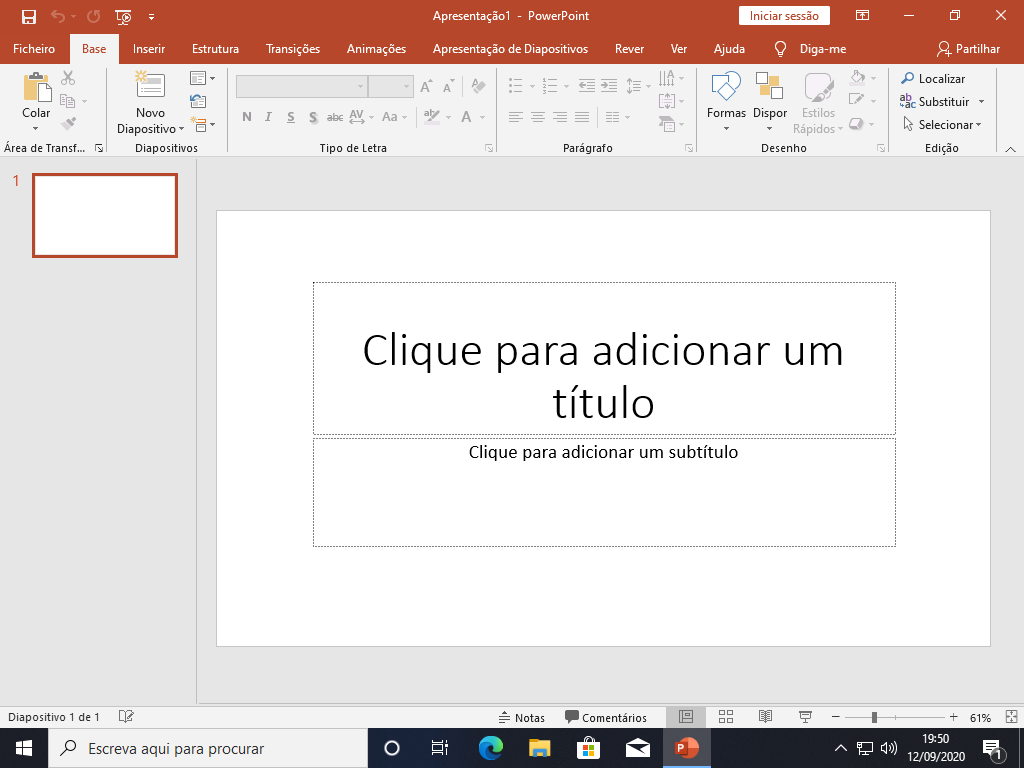Open the change case Aa dropdown
Image resolution: width=1024 pixels, height=768 pixels.
point(394,117)
